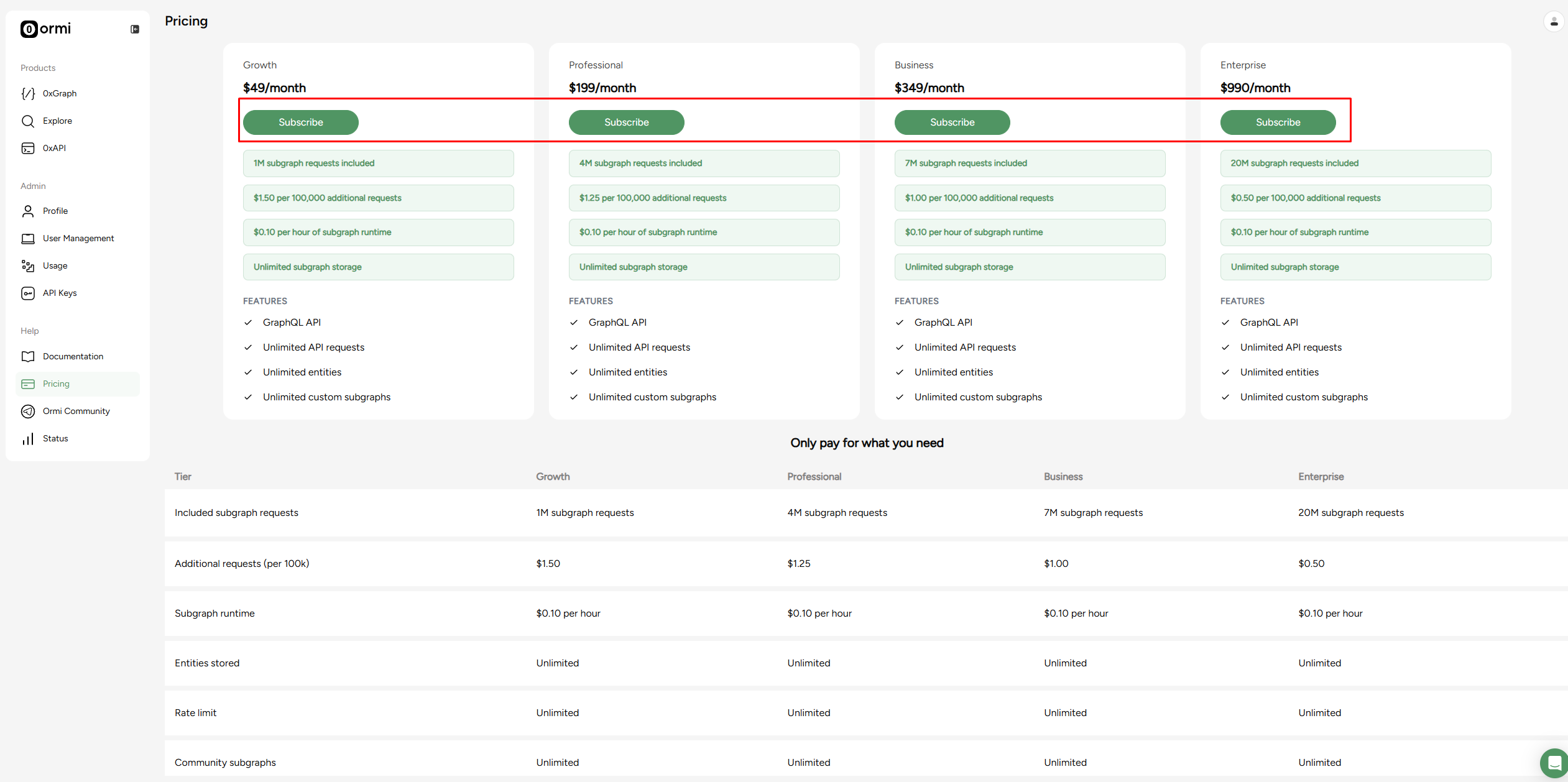1568x782 pixels.
Task: Click the Growth plan's unlimited subgraph storage badge
Action: click(378, 266)
